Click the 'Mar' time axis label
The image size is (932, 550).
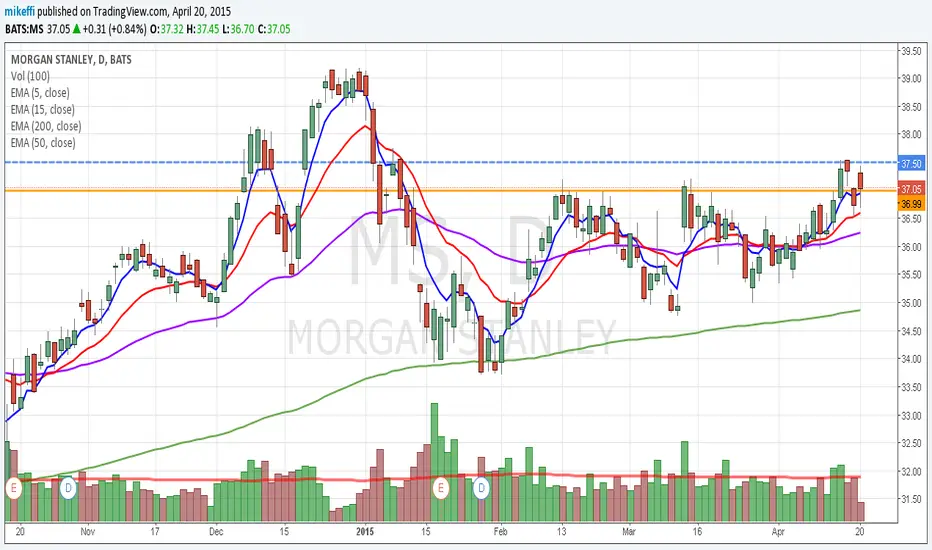[x=629, y=532]
